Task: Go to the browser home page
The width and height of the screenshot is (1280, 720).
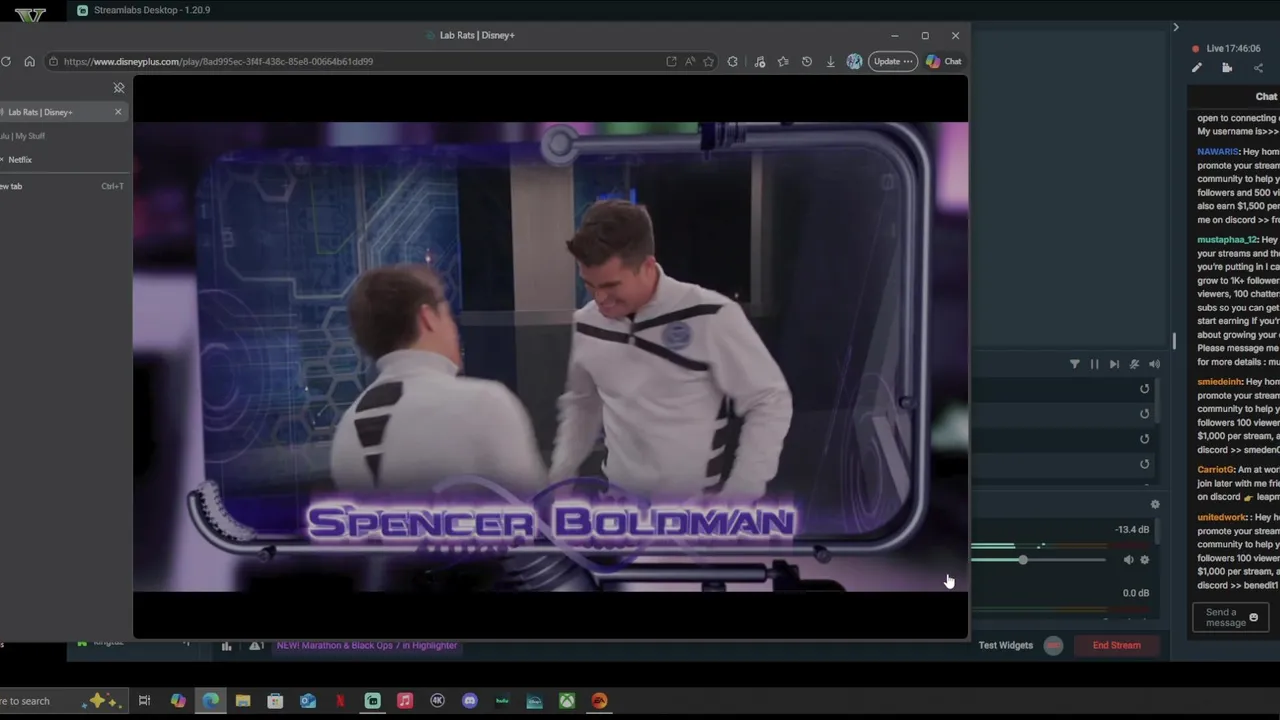Action: (29, 61)
